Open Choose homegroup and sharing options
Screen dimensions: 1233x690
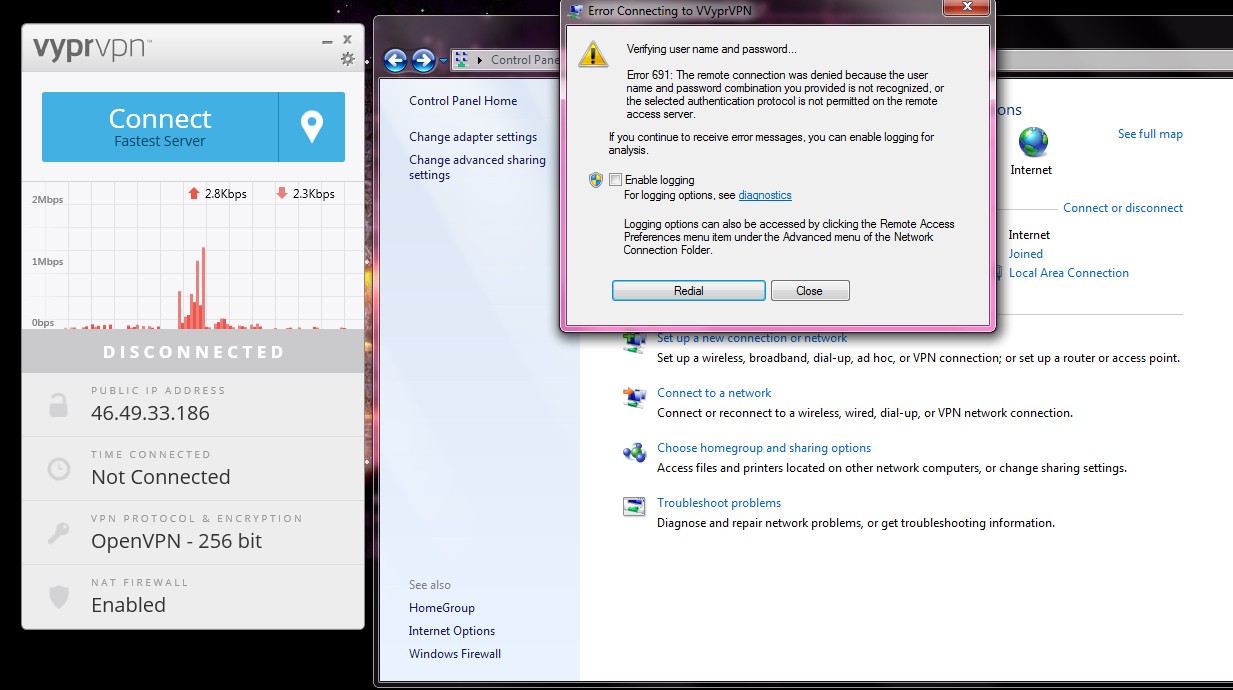(764, 448)
